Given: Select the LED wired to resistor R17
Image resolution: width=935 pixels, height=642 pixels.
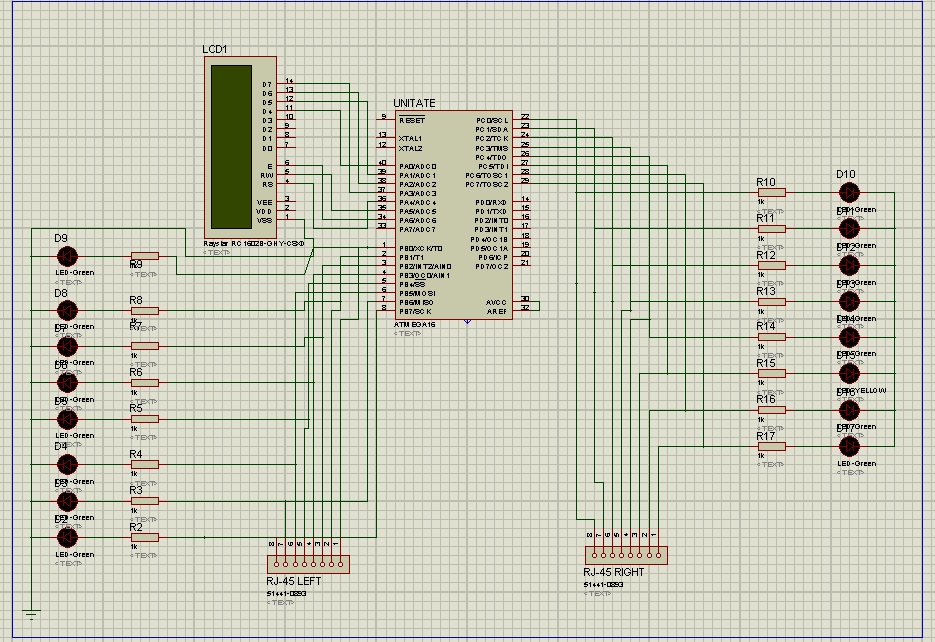Looking at the screenshot, I should coord(849,446).
